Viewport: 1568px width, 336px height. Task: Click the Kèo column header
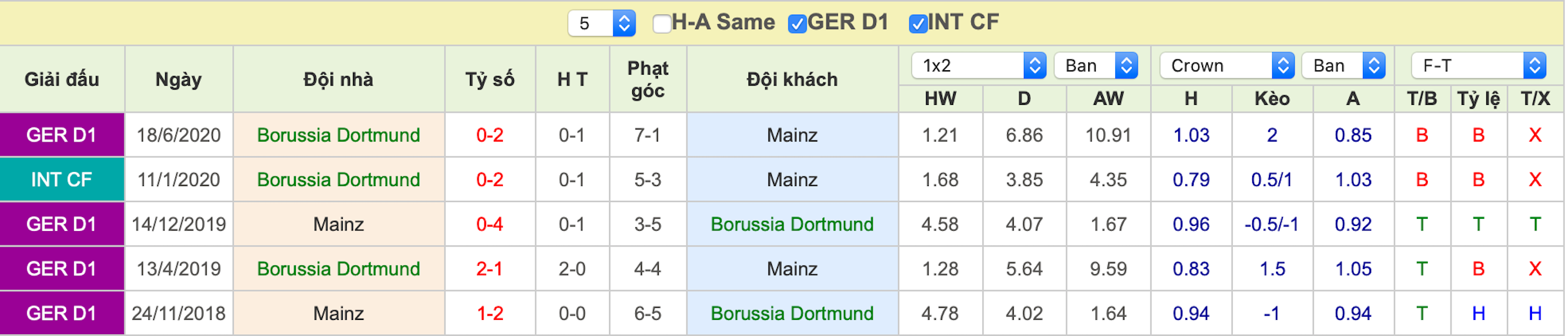(x=1272, y=98)
